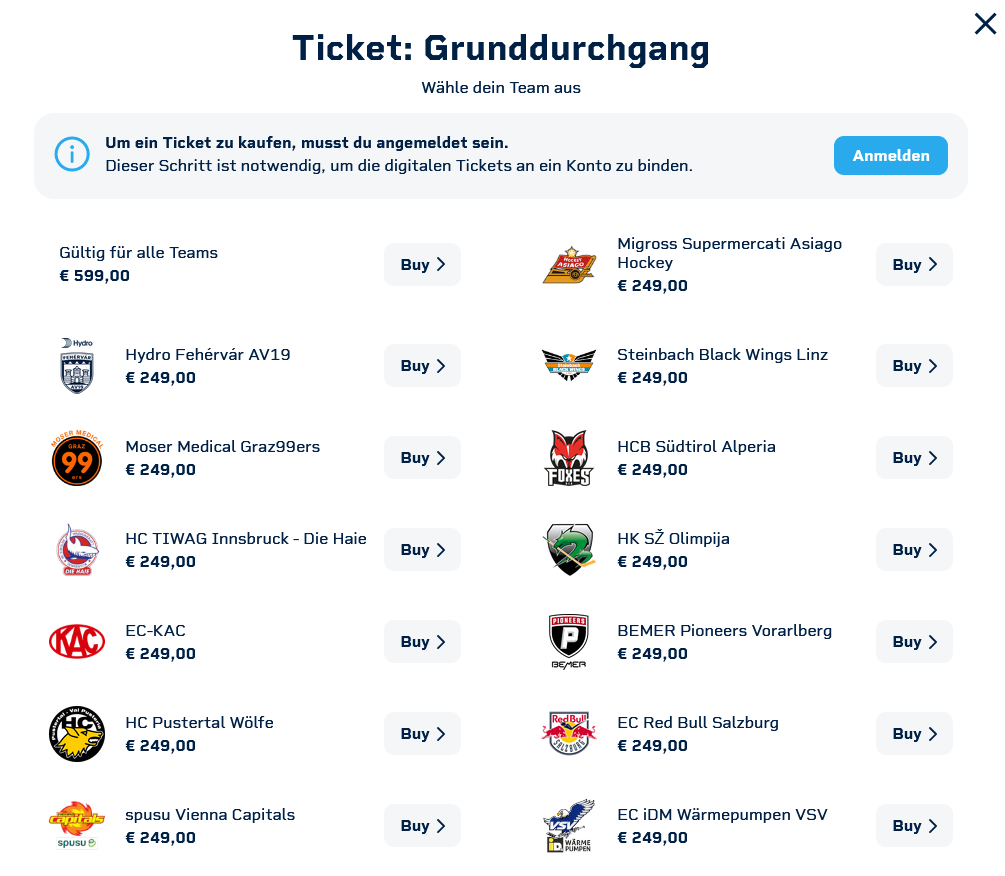The image size is (1005, 876).
Task: Buy the all-teams ticket for € 599,00
Action: pos(422,265)
